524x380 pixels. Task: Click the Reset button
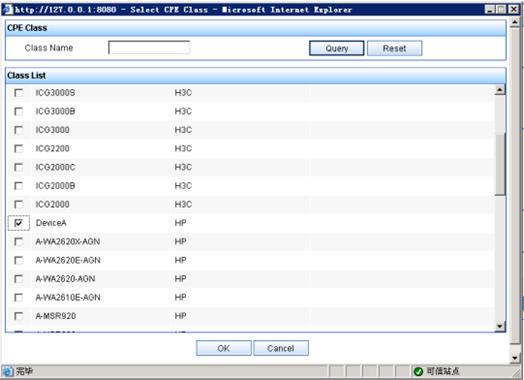[x=394, y=48]
